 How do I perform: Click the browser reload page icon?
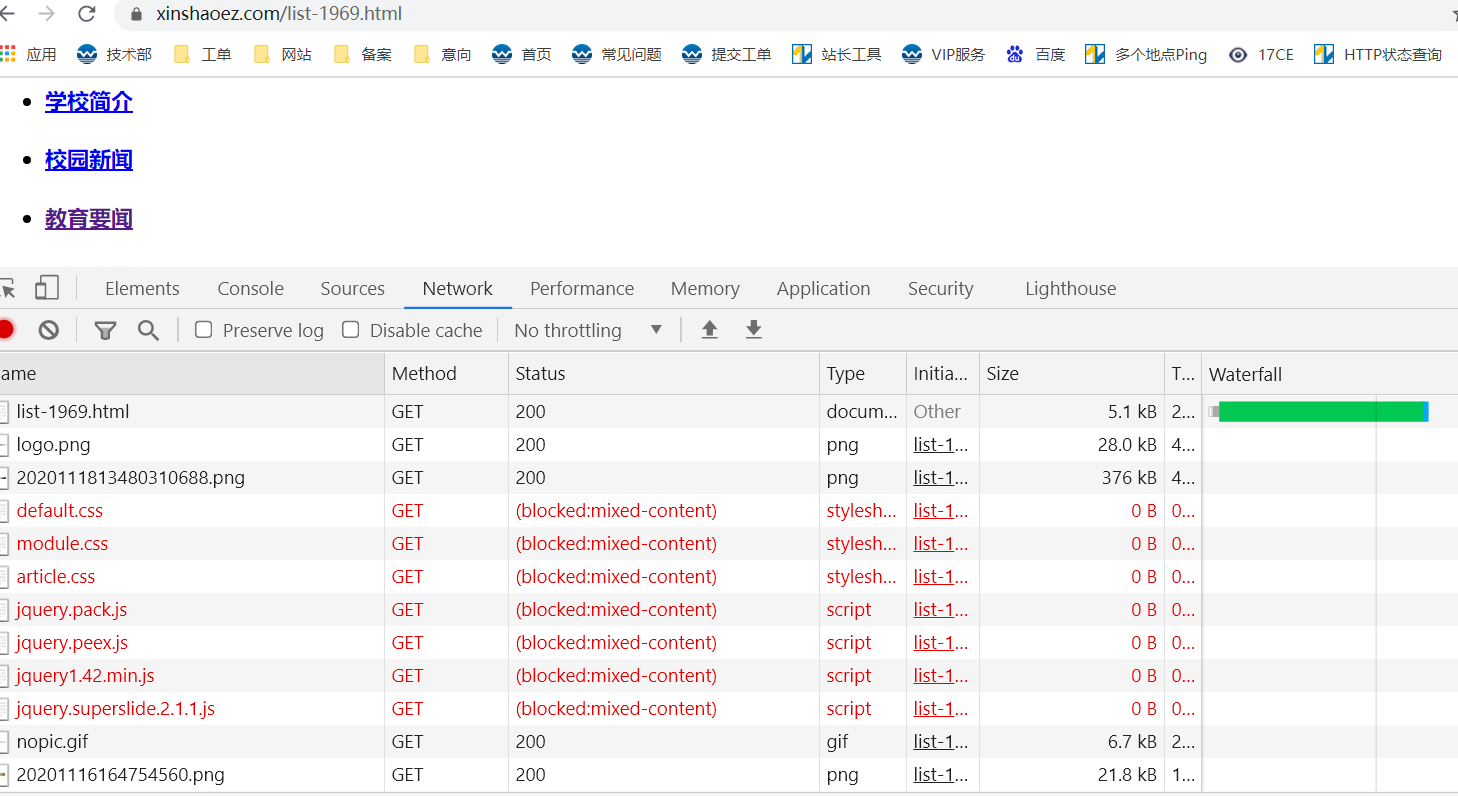pyautogui.click(x=87, y=14)
